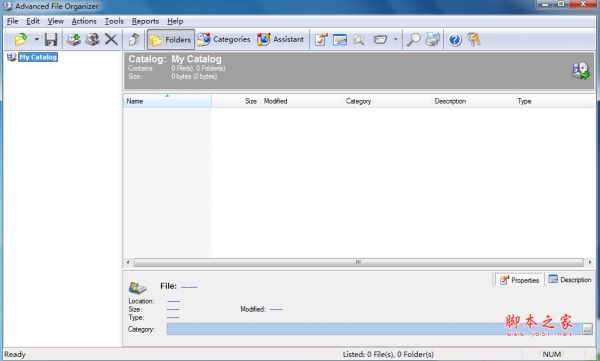Screen dimensions: 600x361
Task: Switch to the Description tab
Action: pyautogui.click(x=570, y=280)
